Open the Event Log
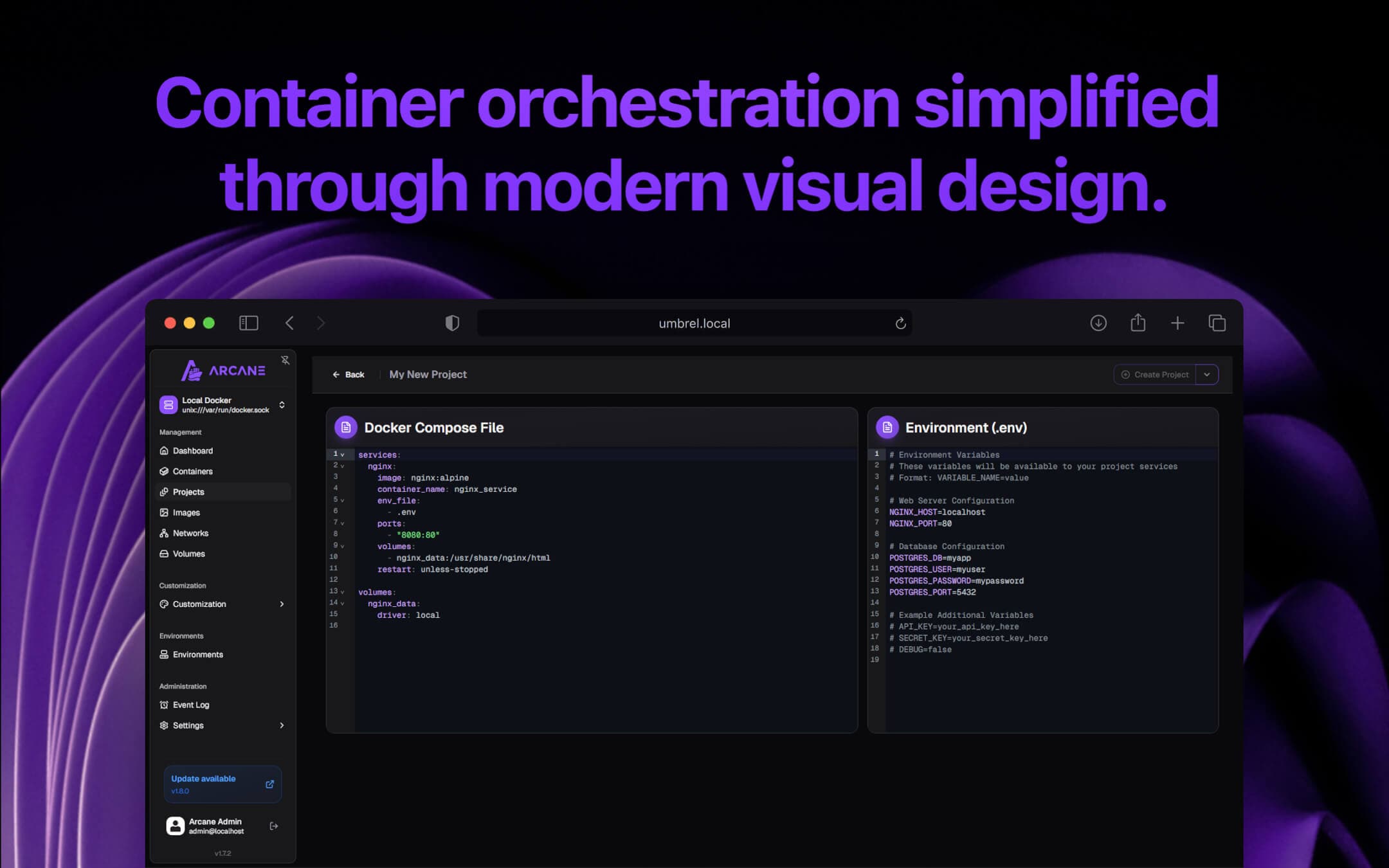 click(191, 705)
